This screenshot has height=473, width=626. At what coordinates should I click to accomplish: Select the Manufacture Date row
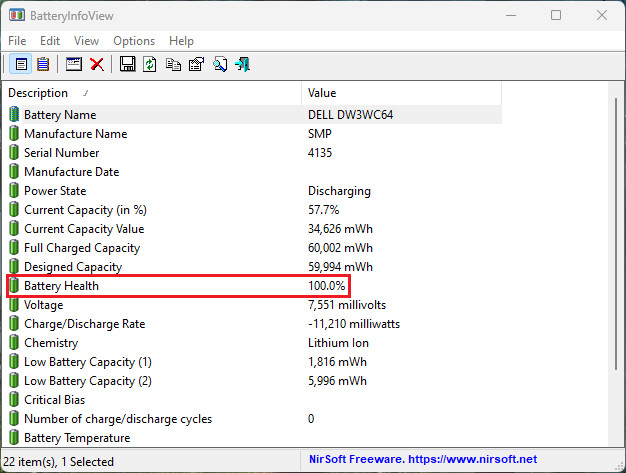point(254,172)
